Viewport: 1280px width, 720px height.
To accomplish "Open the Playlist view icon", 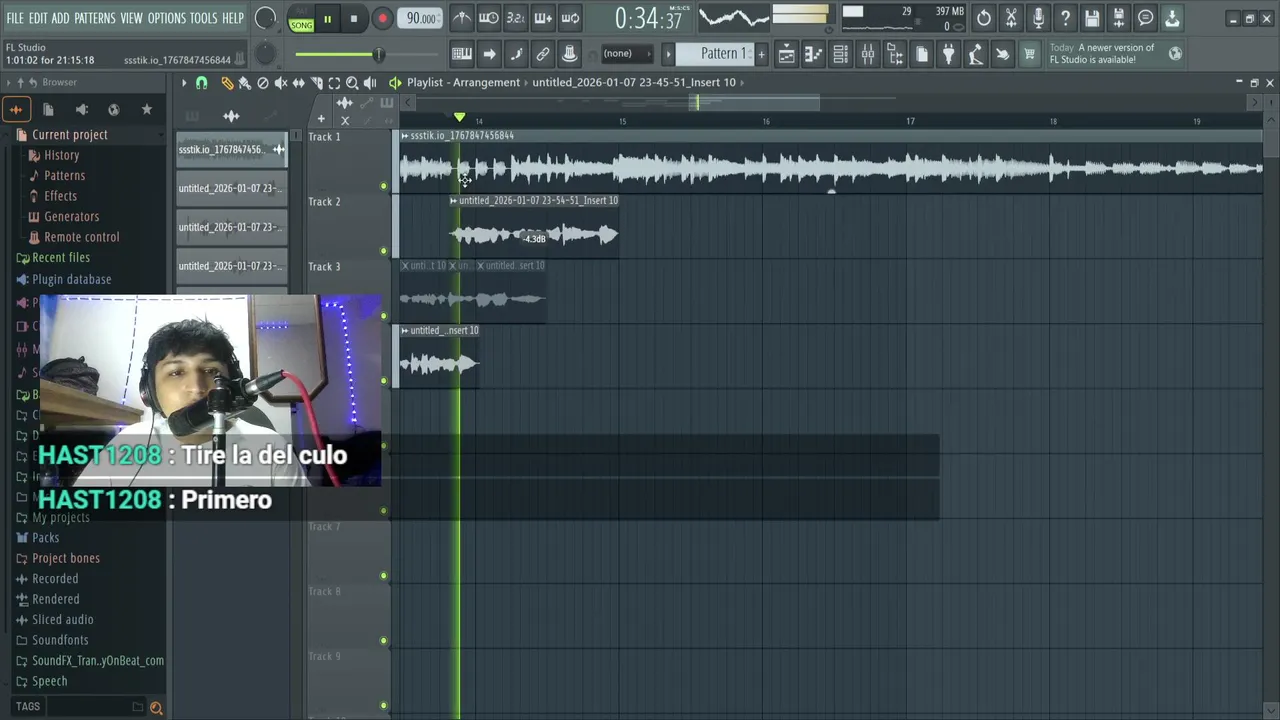I will click(787, 54).
